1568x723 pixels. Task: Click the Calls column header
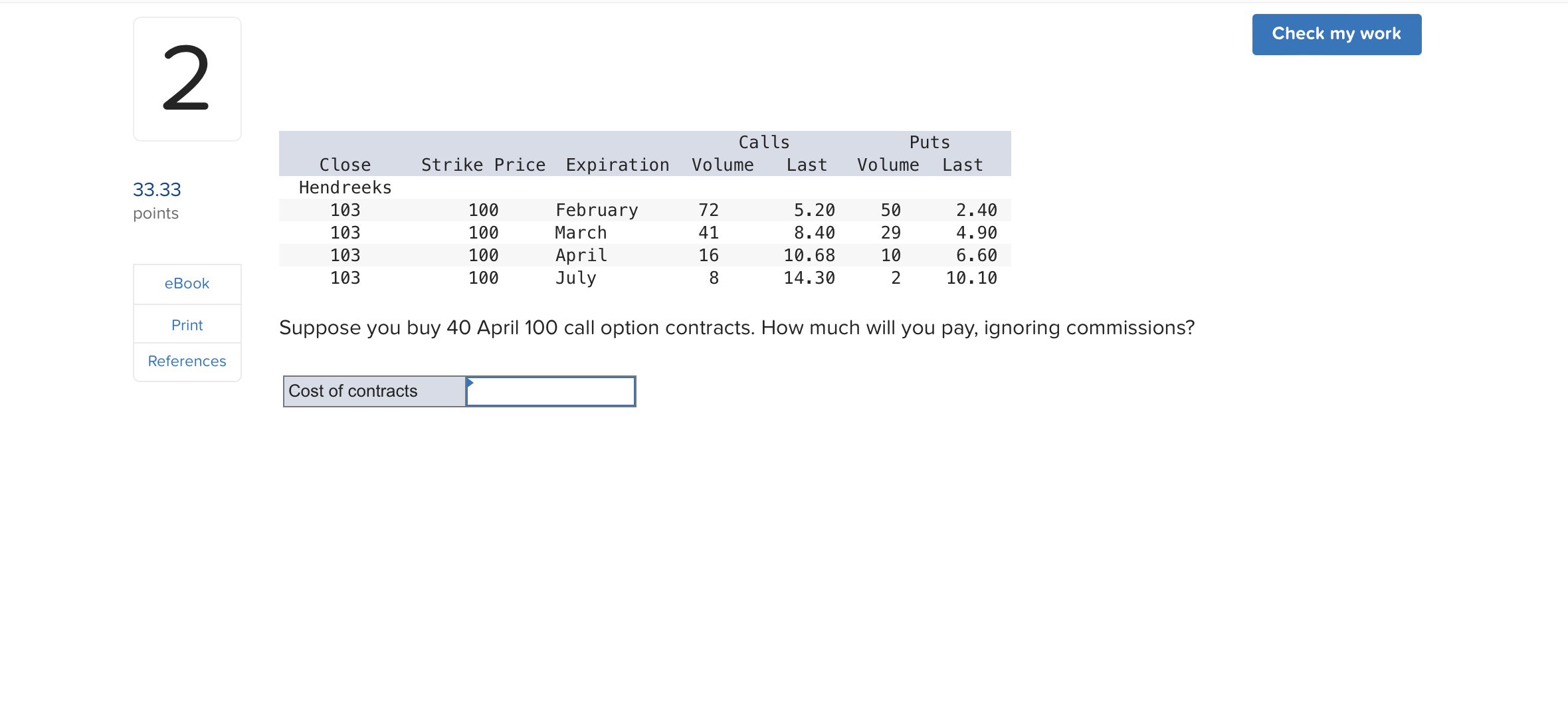click(x=764, y=142)
